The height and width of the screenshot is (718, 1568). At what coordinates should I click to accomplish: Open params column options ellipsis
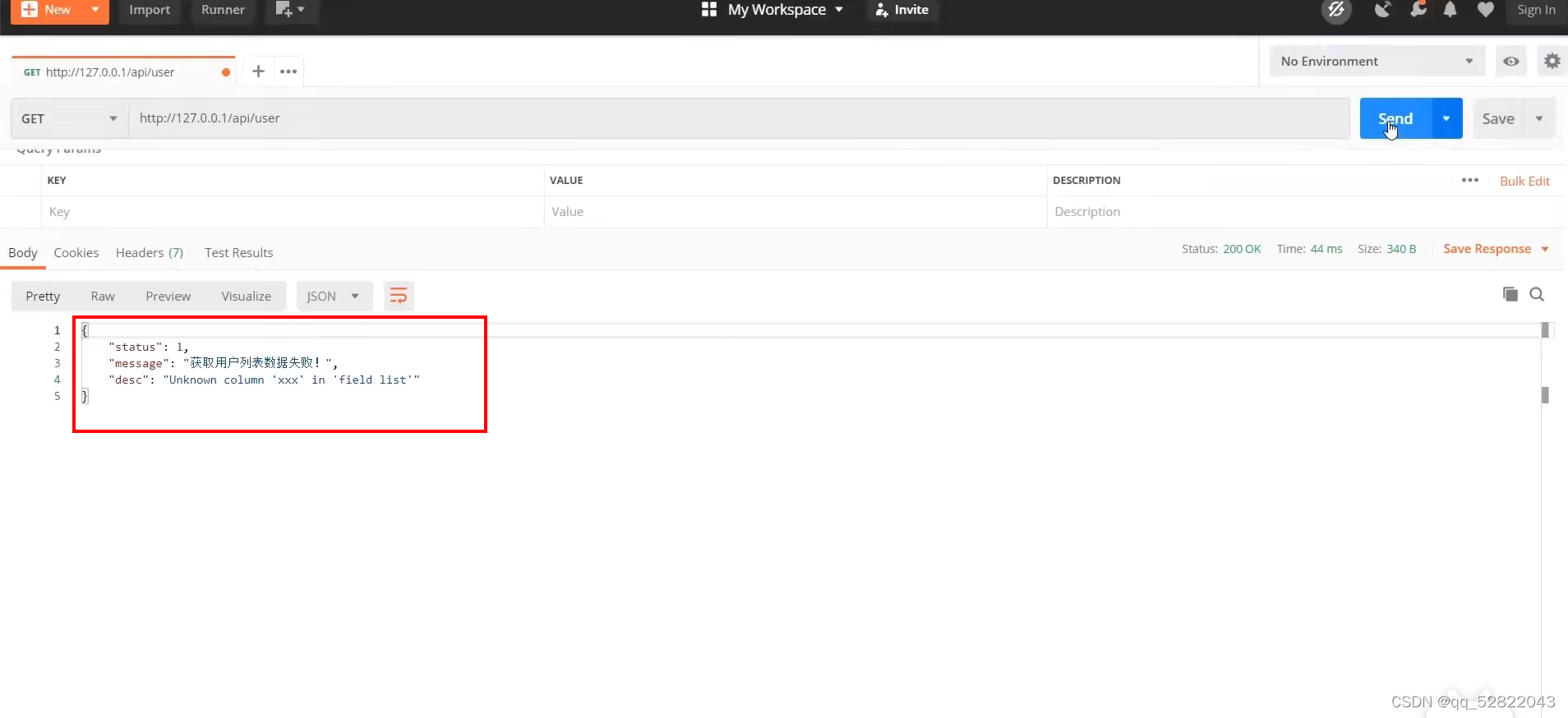1470,180
